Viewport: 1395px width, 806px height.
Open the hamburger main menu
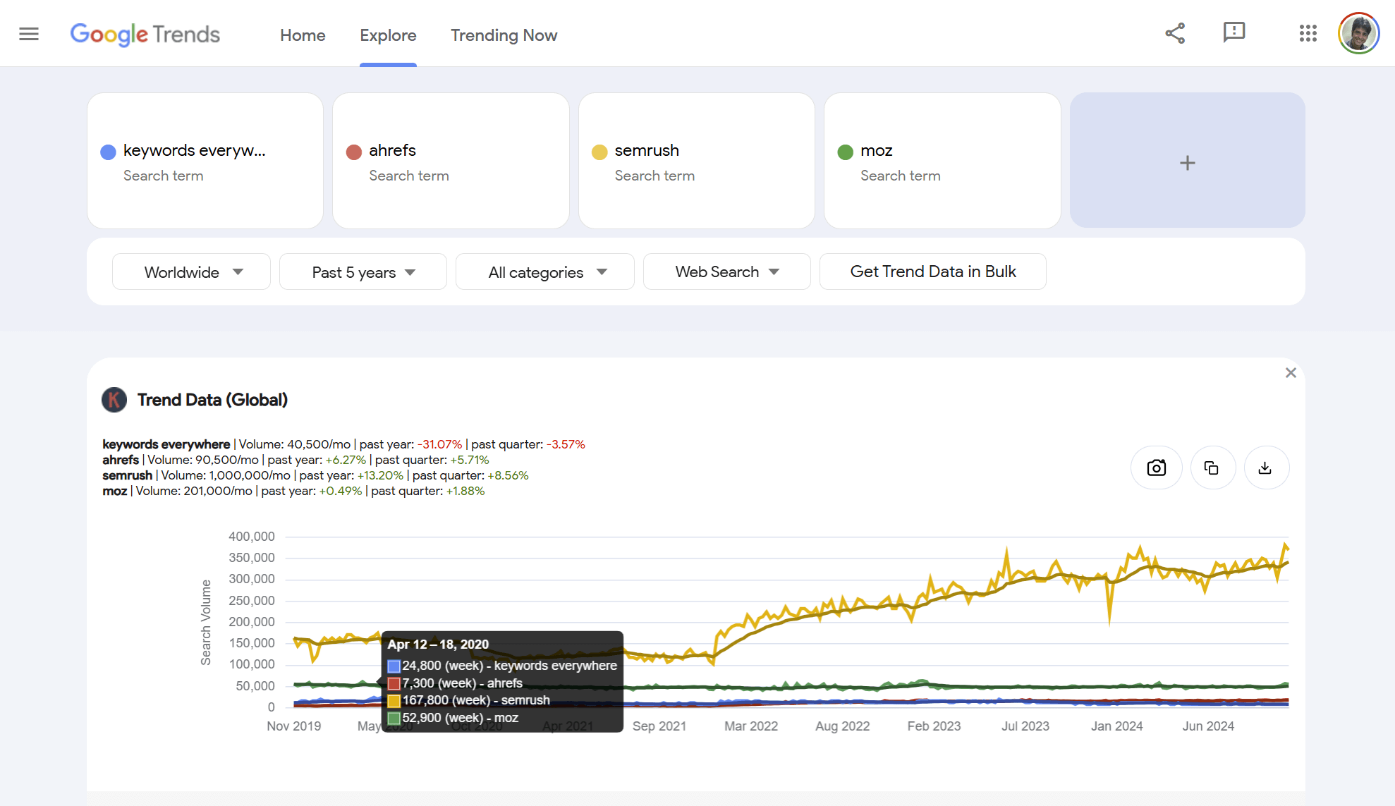coord(29,34)
